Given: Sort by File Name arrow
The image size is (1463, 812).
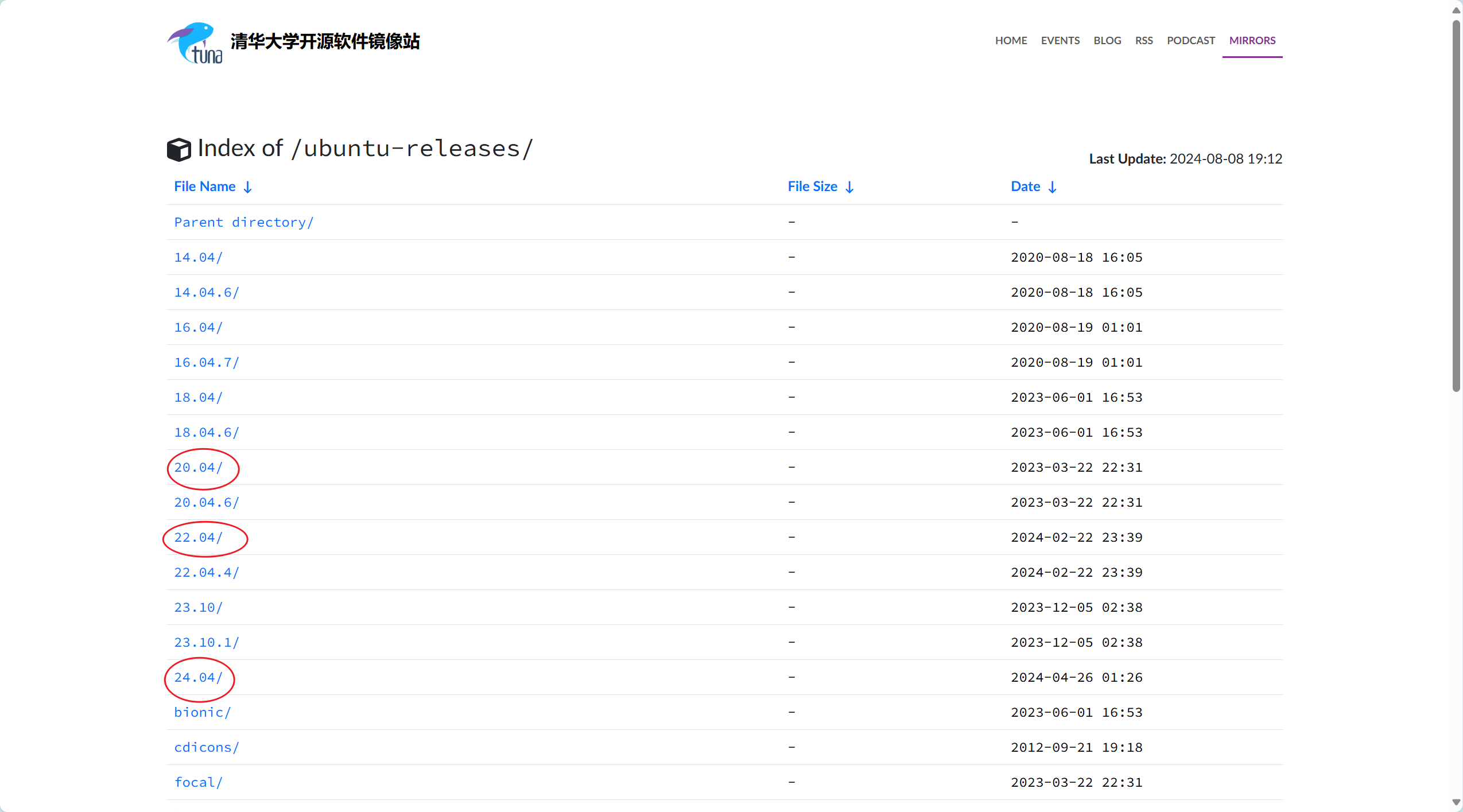Looking at the screenshot, I should [248, 187].
